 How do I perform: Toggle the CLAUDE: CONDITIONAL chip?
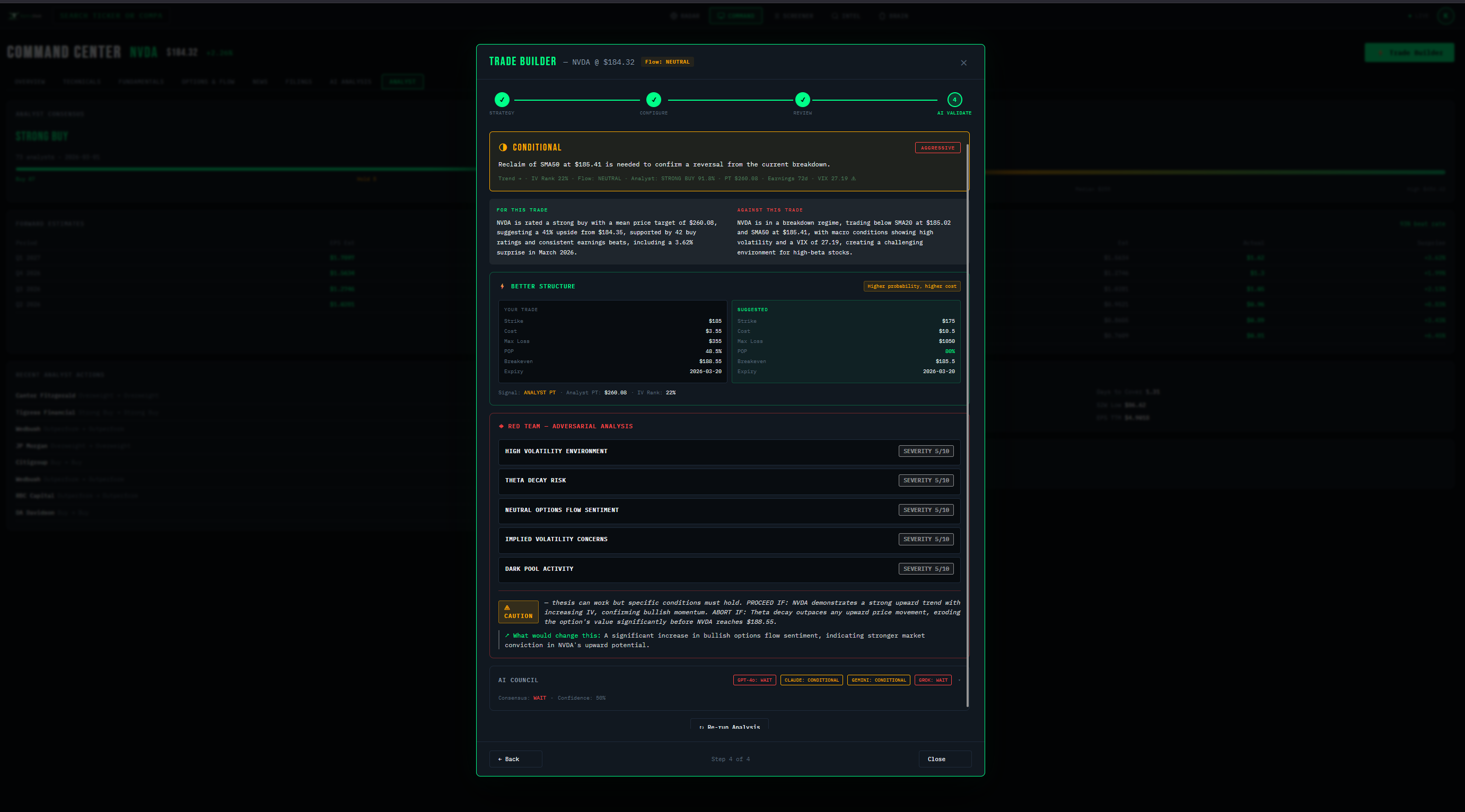(812, 679)
